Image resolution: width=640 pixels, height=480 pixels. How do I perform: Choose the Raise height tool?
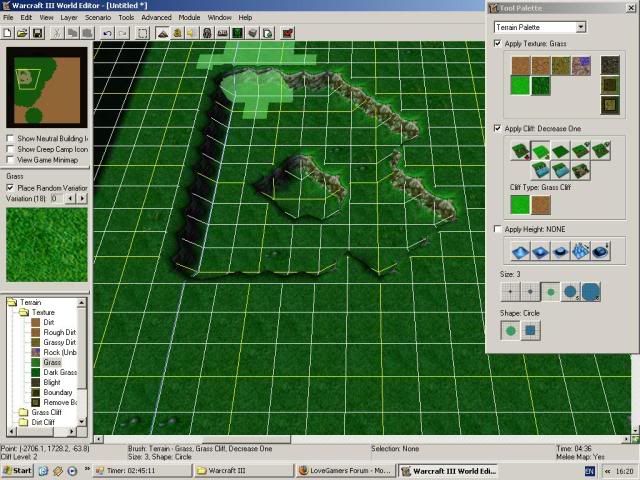[x=520, y=251]
